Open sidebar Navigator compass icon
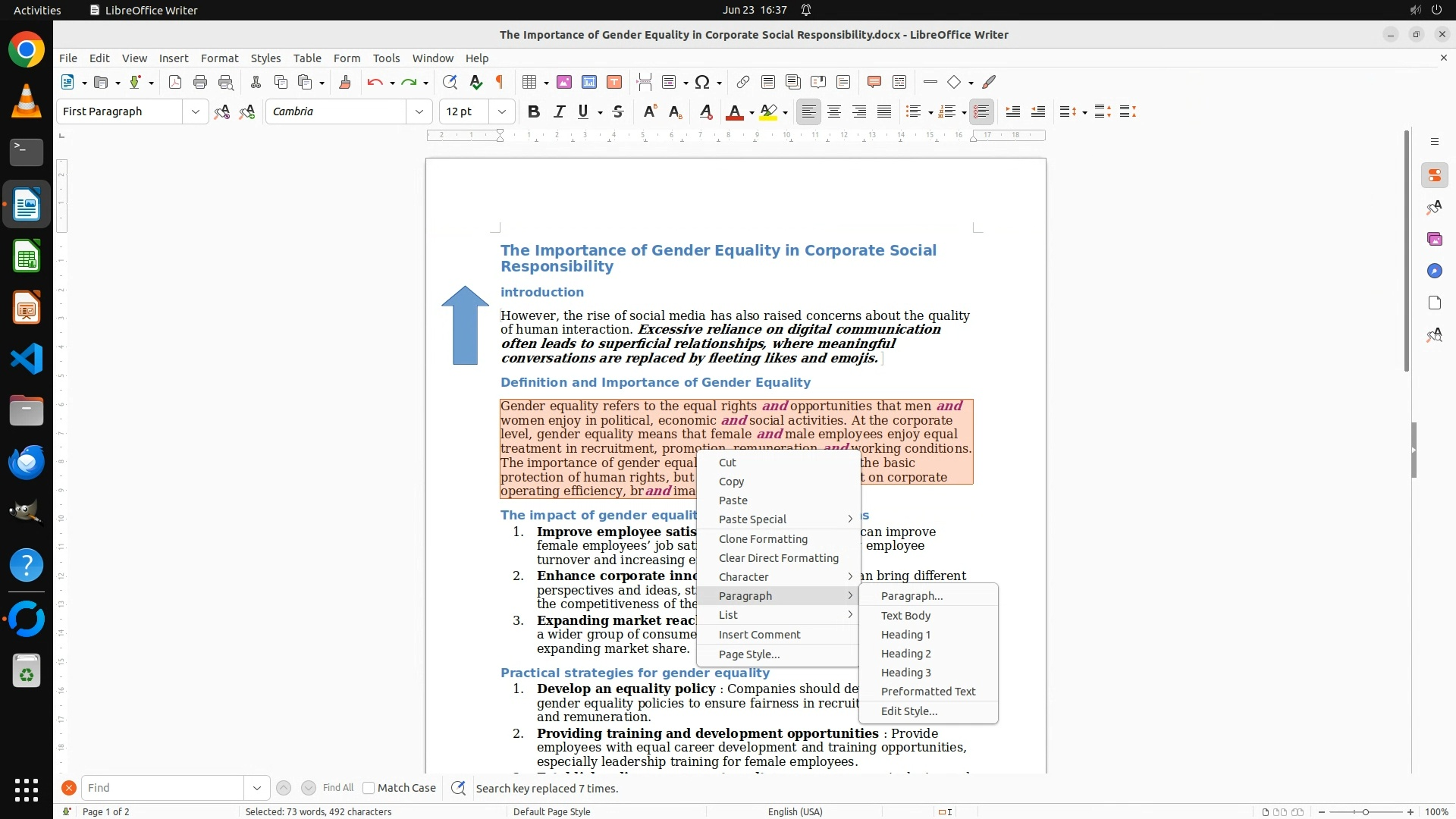This screenshot has width=1456, height=819. coord(1434,271)
